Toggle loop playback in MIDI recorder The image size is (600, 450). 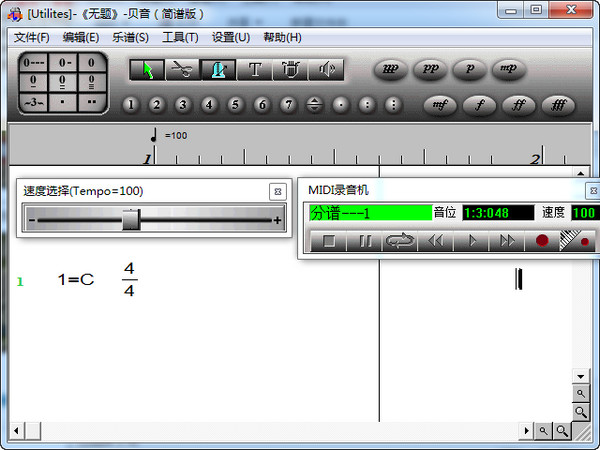pyautogui.click(x=400, y=241)
